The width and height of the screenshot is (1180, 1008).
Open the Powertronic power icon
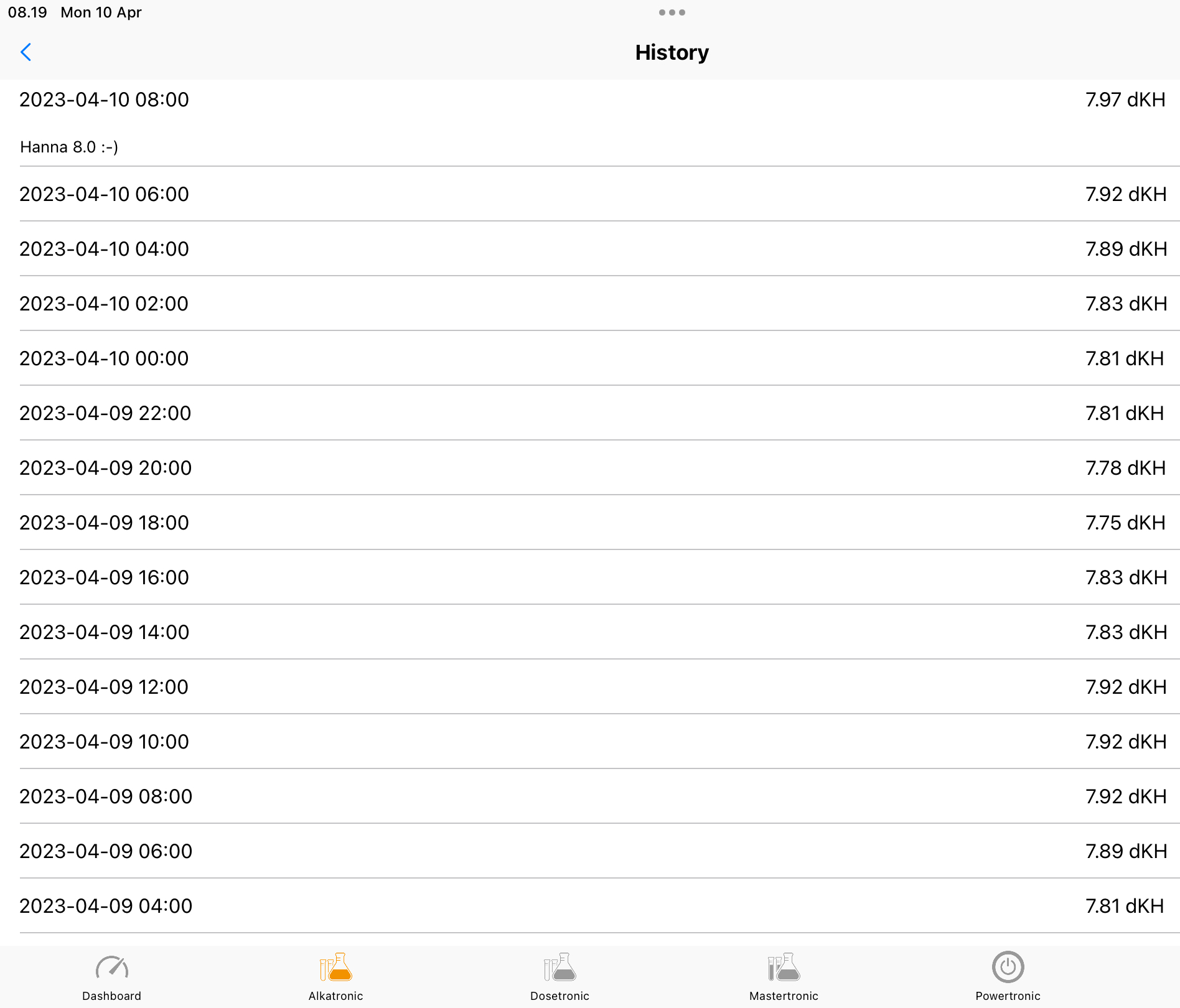coord(1008,968)
